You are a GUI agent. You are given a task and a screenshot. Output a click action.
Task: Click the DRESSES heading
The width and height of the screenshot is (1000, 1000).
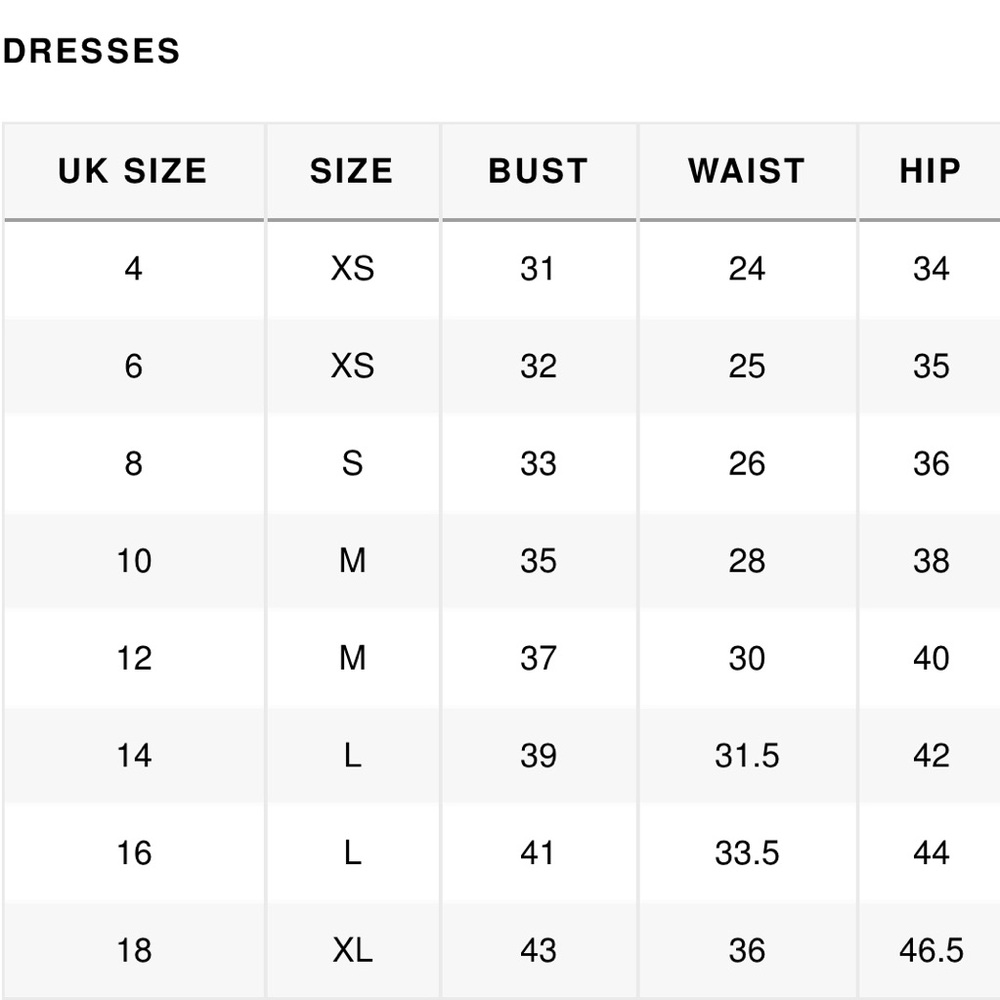point(91,51)
